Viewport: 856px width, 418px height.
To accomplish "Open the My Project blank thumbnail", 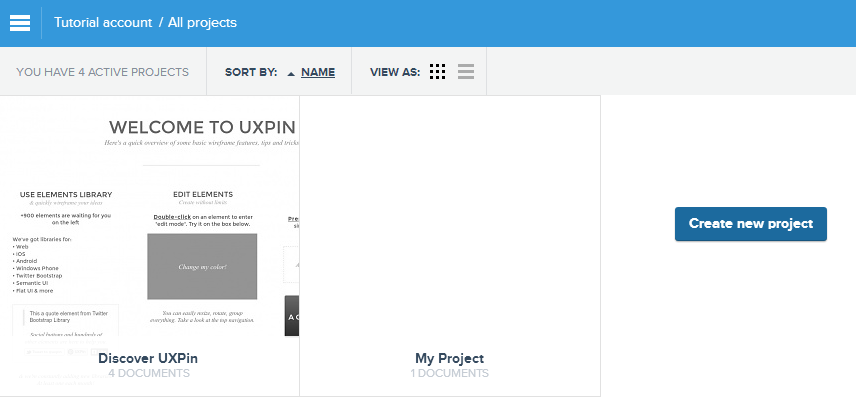I will coord(450,218).
